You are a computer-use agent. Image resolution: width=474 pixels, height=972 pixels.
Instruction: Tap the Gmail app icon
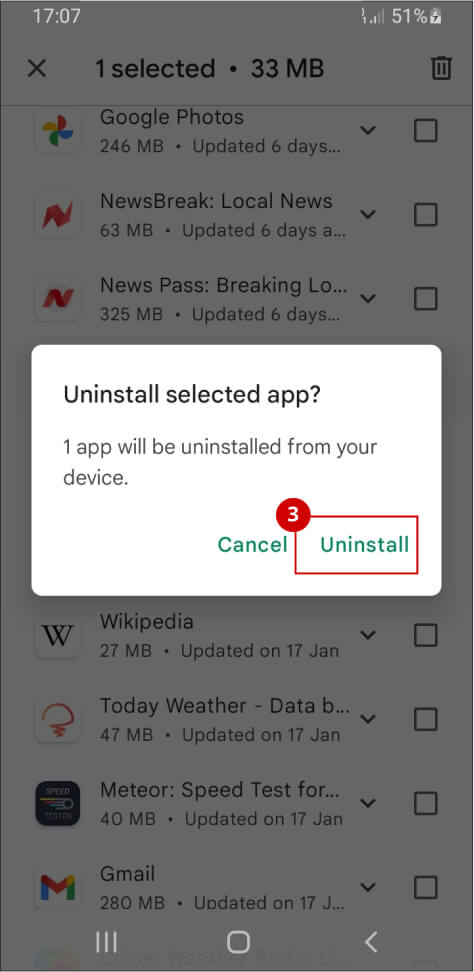[x=58, y=888]
